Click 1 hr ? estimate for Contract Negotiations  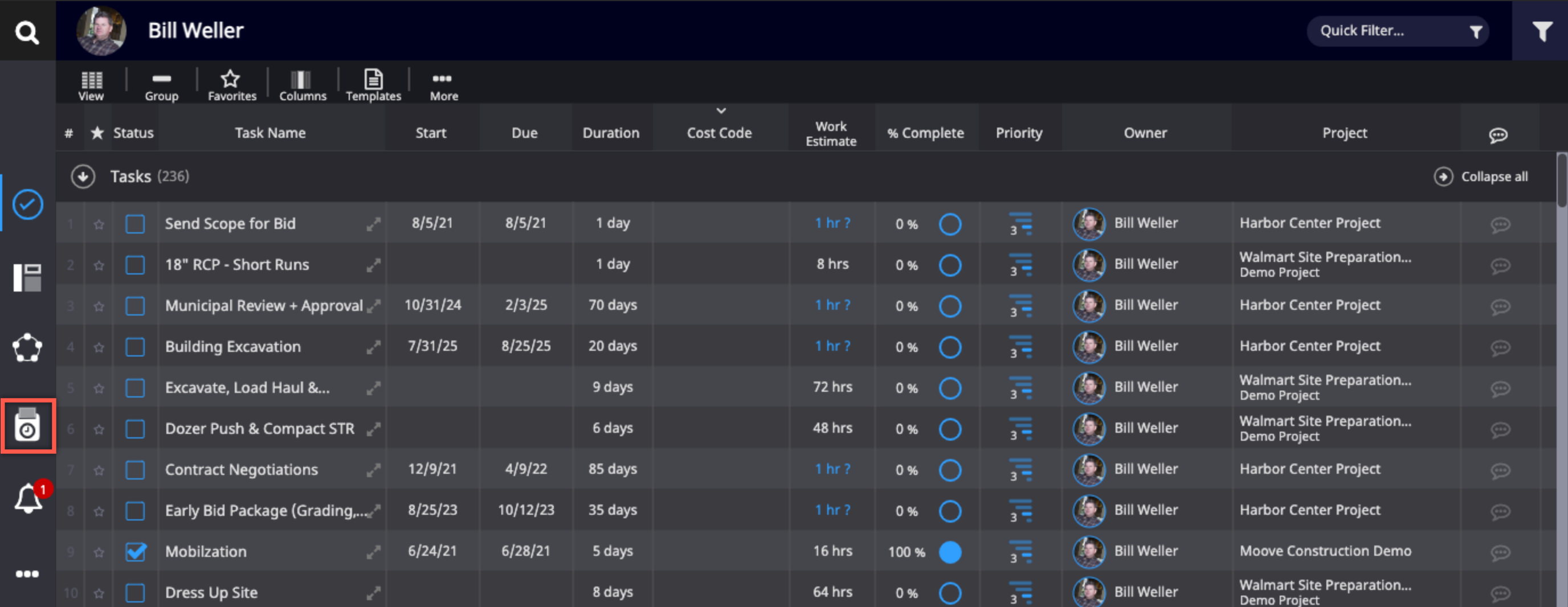pos(832,469)
